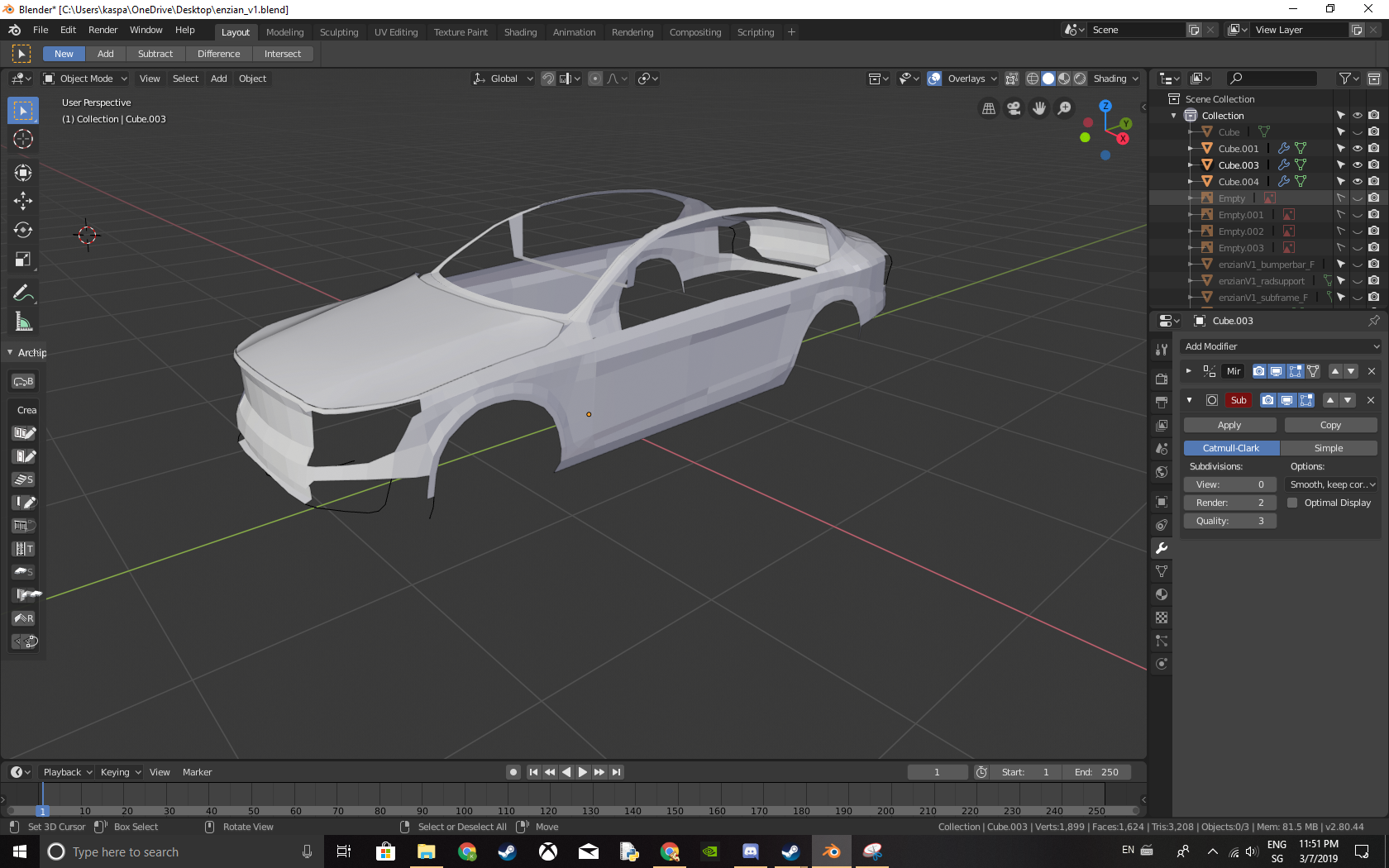This screenshot has height=868, width=1389.
Task: Click the Render subdivisions value field
Action: point(1230,503)
